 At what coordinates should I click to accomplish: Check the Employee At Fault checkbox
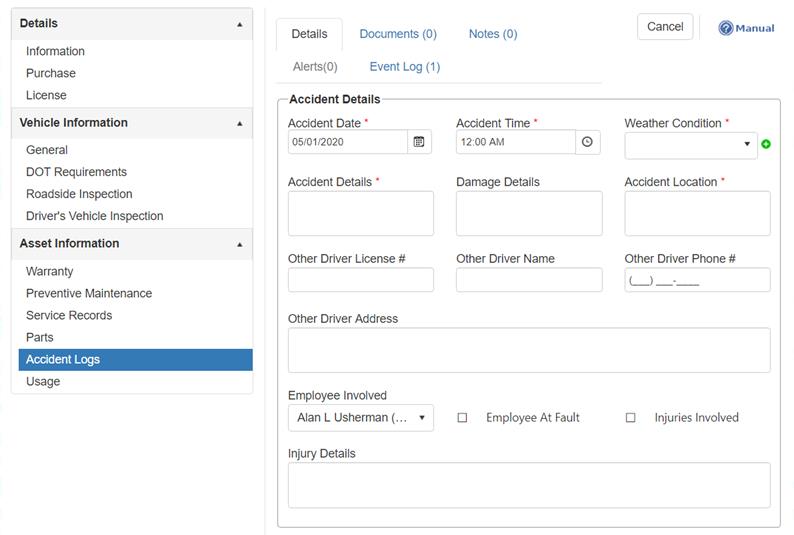[x=462, y=418]
